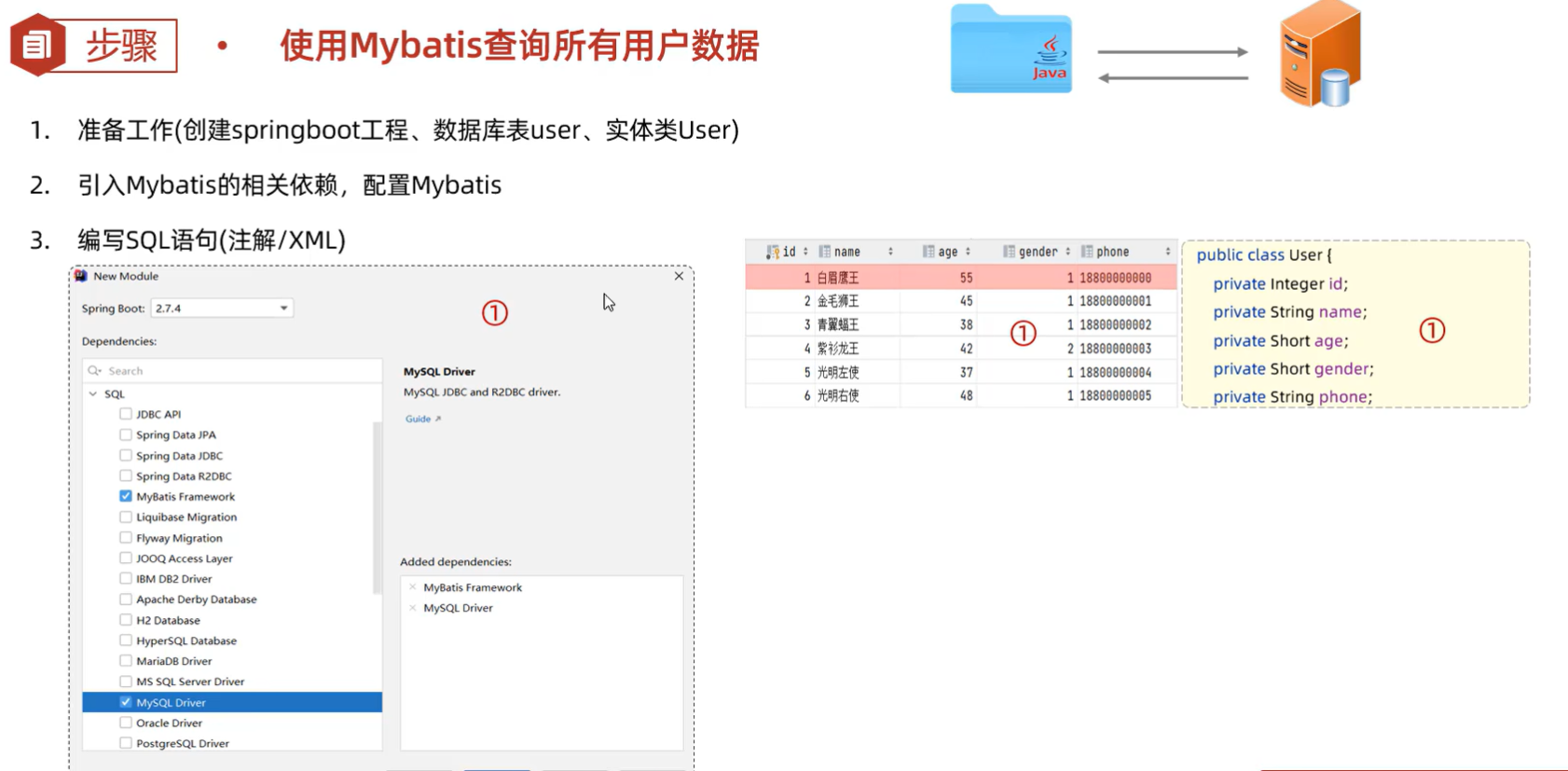Screen dimensions: 1568x771
Task: Select table row with 青翼蝠王
Action: (x=961, y=324)
